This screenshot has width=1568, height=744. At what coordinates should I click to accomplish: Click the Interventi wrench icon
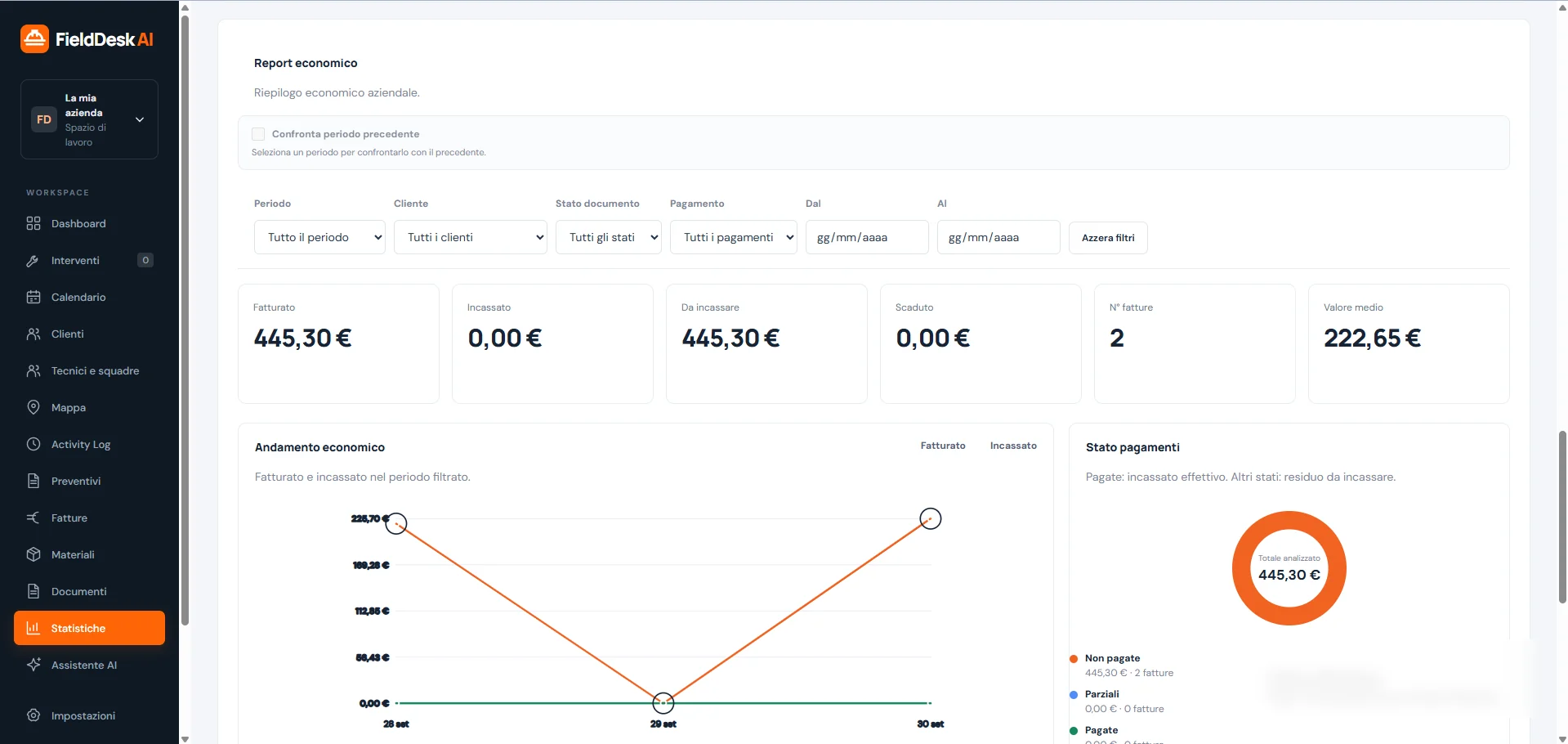pyautogui.click(x=34, y=260)
